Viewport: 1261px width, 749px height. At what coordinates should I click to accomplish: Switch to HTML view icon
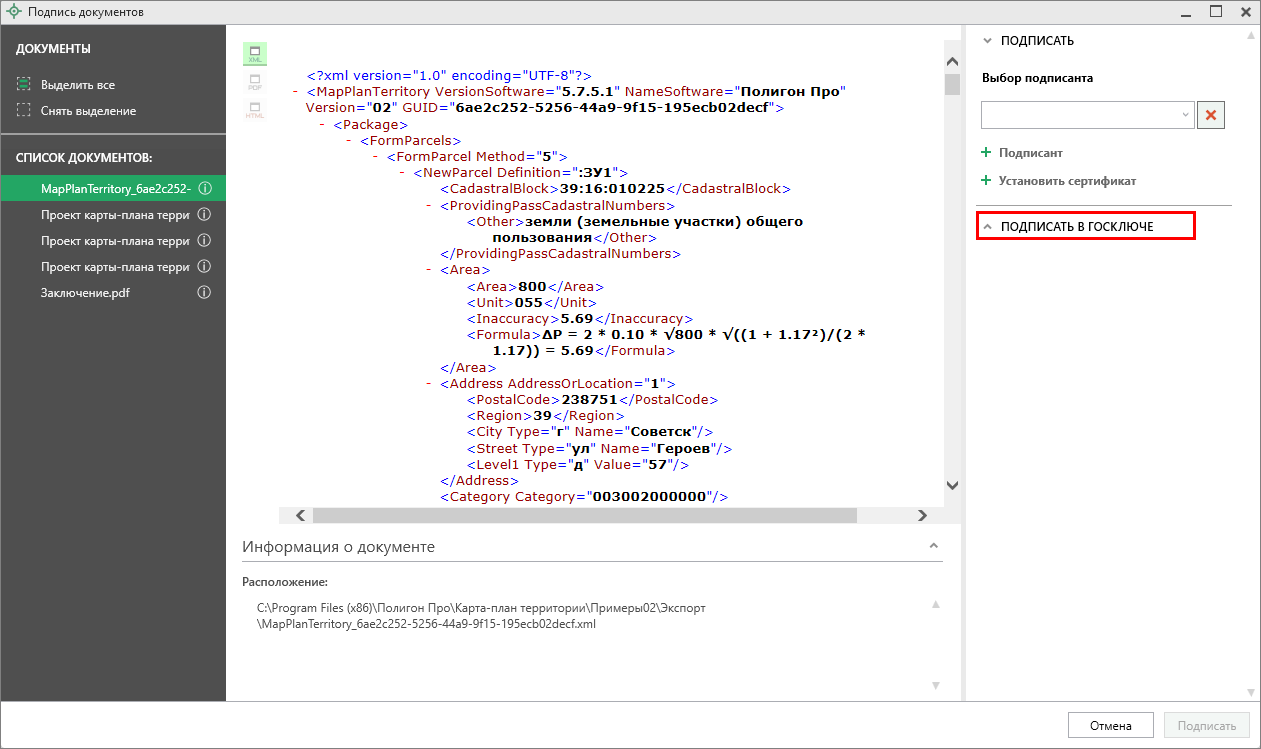(255, 110)
